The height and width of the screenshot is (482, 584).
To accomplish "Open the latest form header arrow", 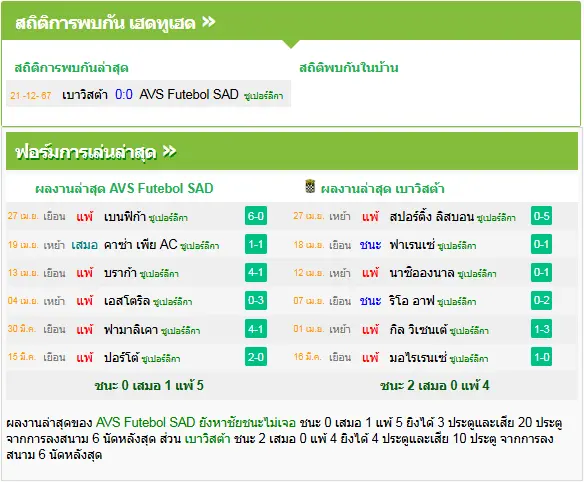I will (x=169, y=152).
